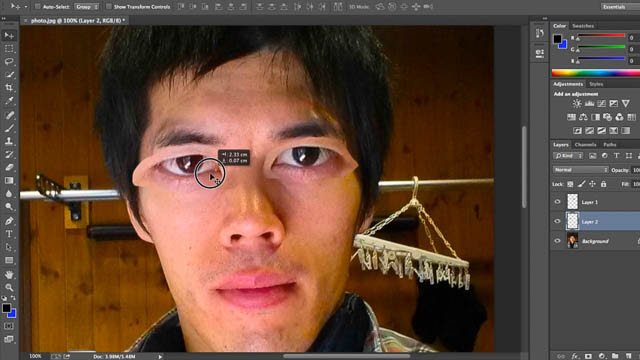Enable the Auto-Select checkbox

(x=38, y=7)
